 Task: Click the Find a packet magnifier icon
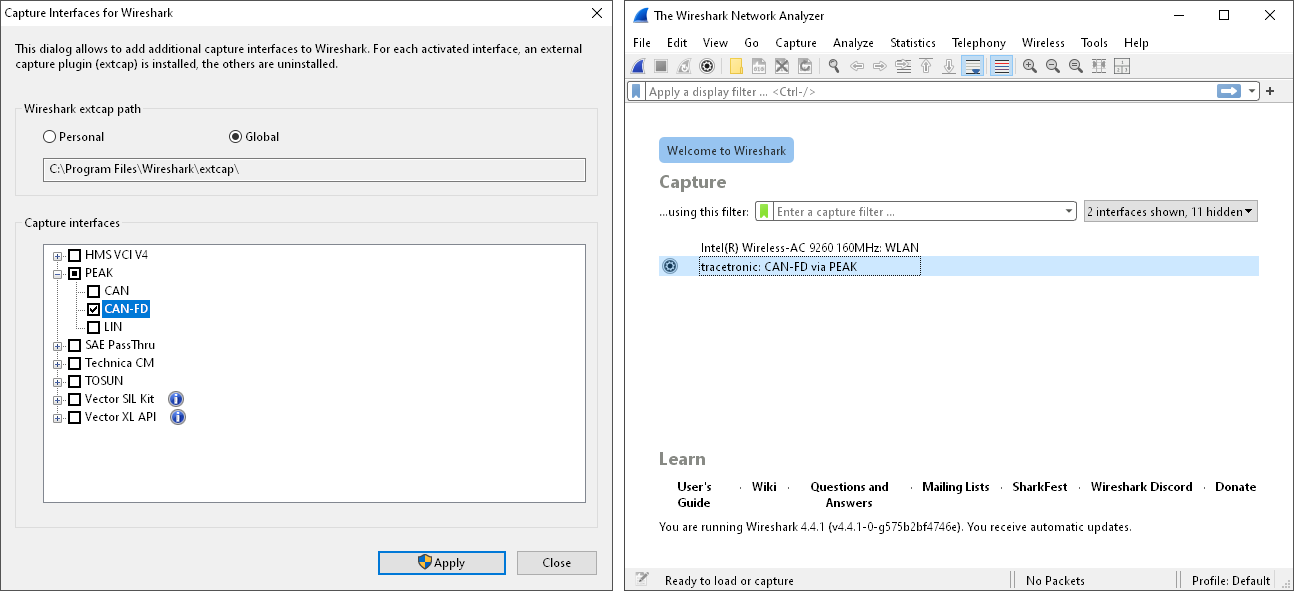coord(833,66)
